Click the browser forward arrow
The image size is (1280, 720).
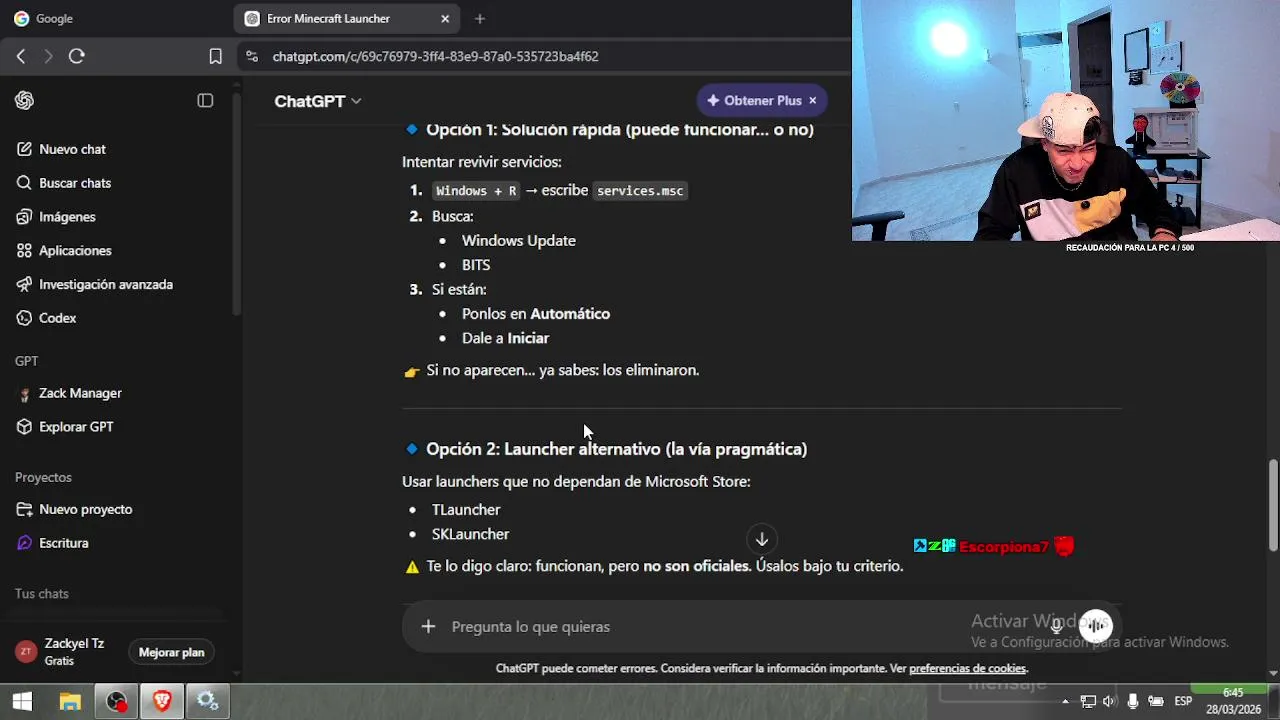(48, 57)
